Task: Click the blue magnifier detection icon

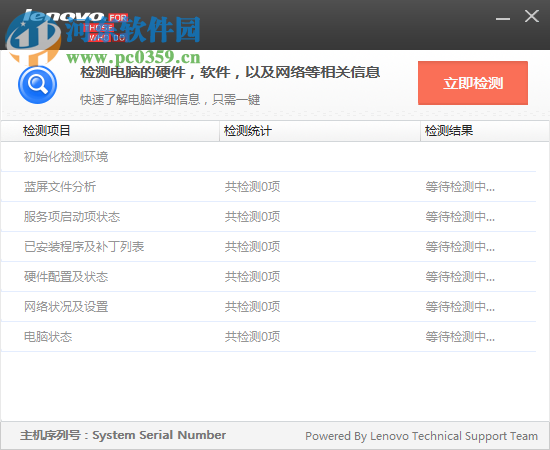Action: [x=38, y=85]
